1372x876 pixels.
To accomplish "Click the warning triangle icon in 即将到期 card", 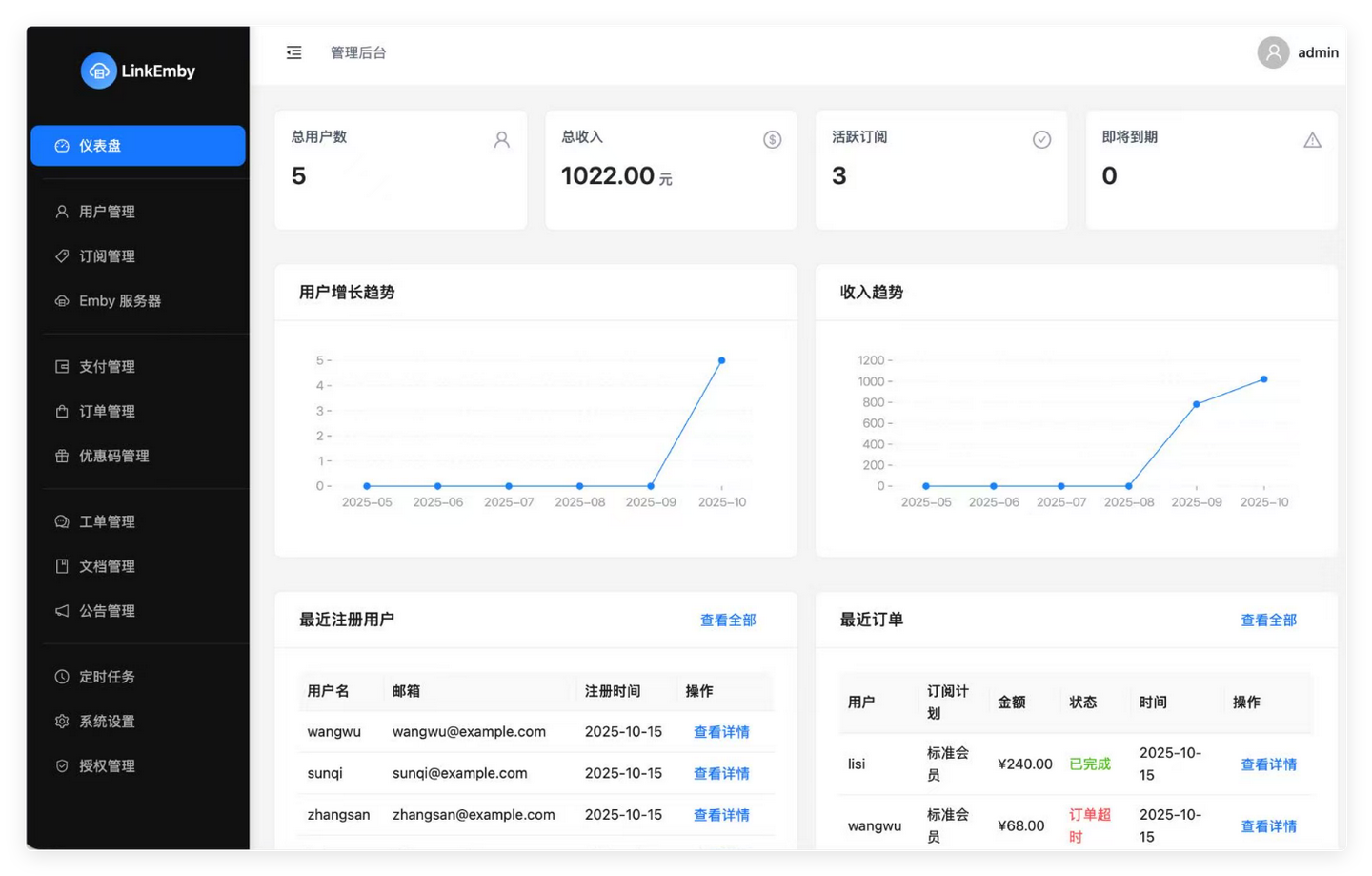I will pos(1313,140).
